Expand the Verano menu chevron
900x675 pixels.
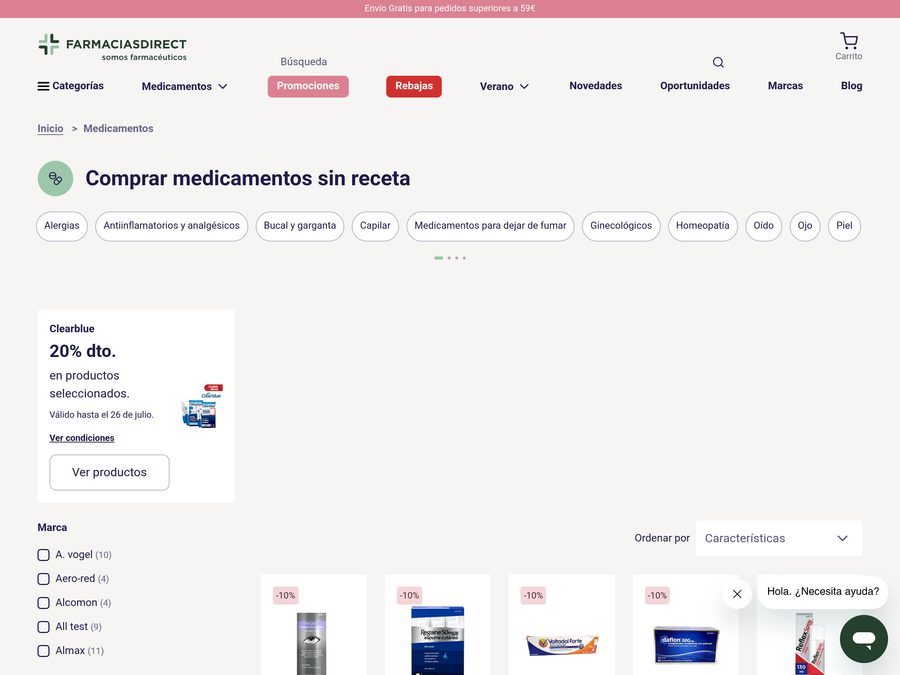pyautogui.click(x=524, y=86)
